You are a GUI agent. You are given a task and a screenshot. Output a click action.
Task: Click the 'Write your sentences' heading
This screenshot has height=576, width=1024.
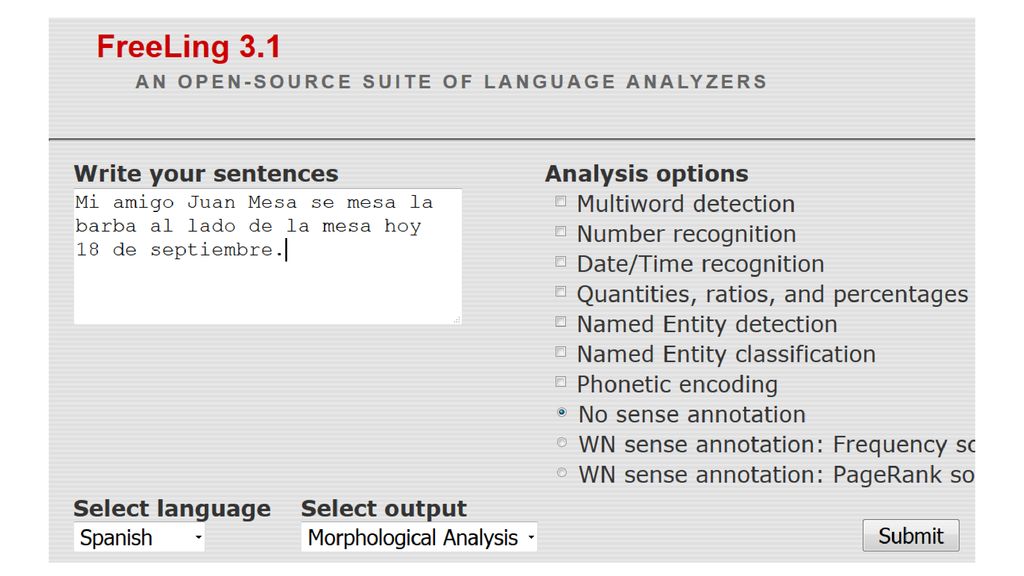(x=206, y=174)
